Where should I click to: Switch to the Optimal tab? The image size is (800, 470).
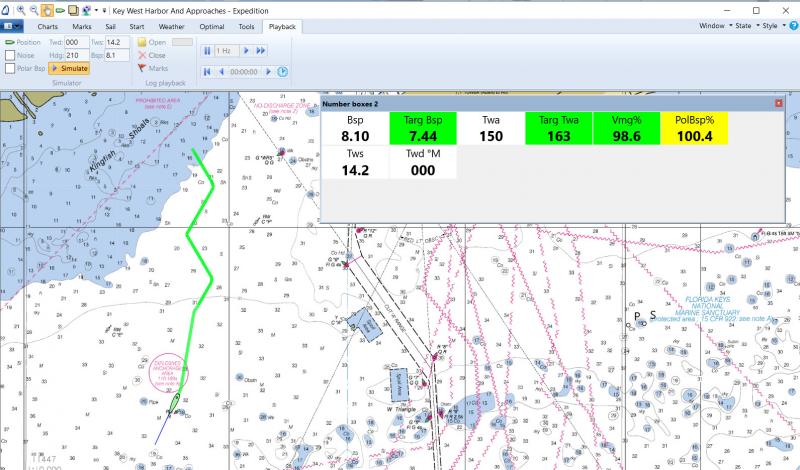[x=211, y=24]
